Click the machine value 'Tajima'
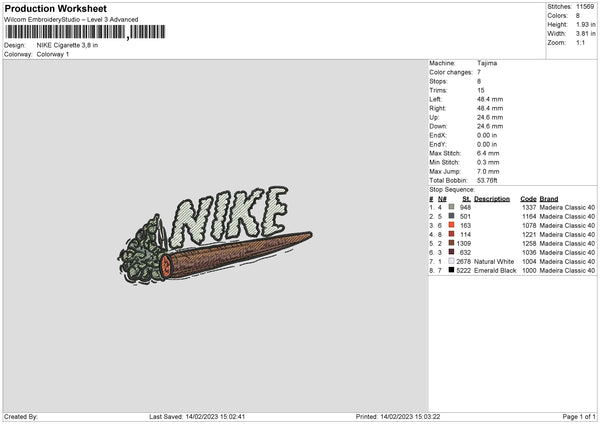 (487, 63)
